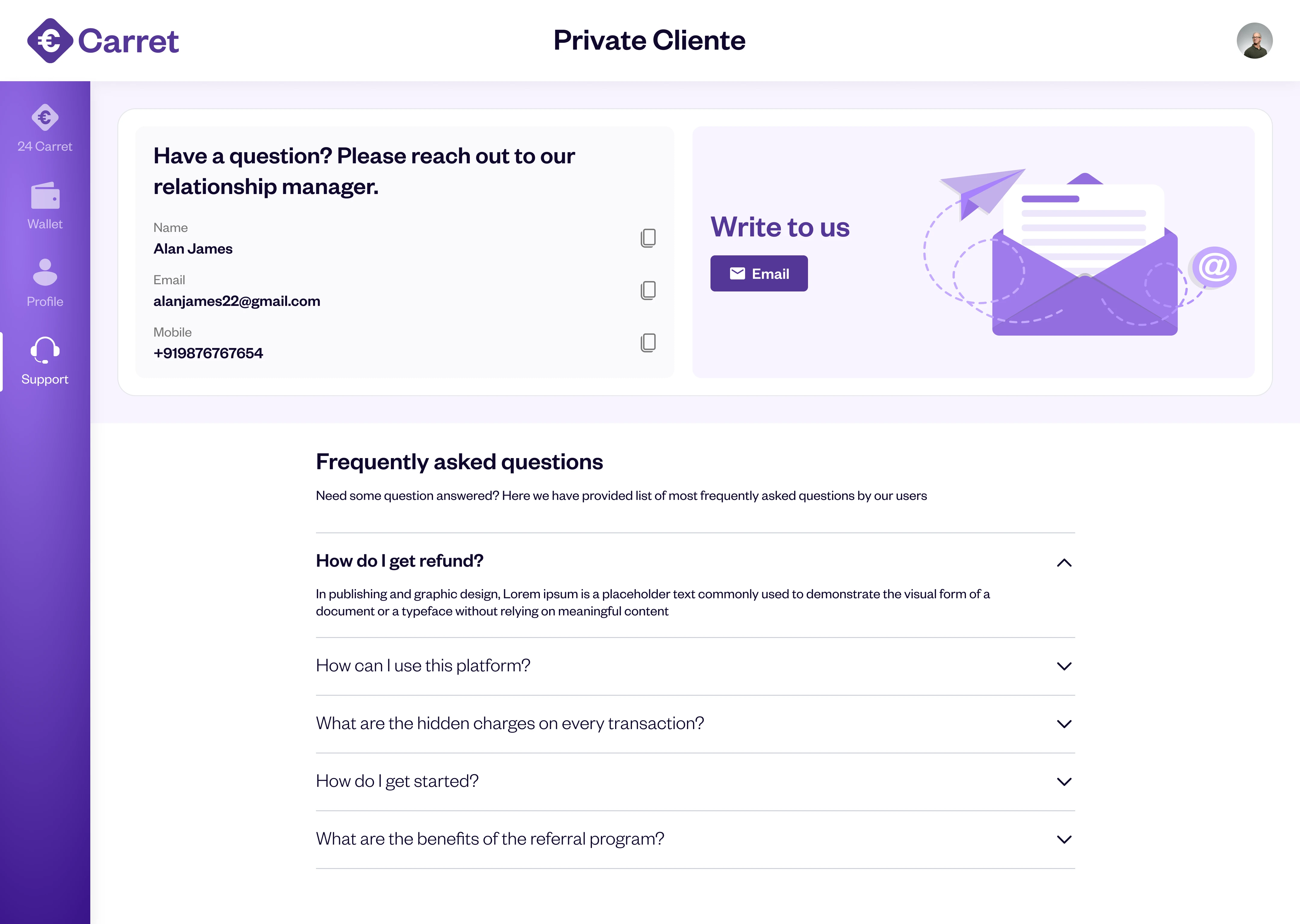Click the 'How do I get refund?' heading
The image size is (1300, 924).
pyautogui.click(x=400, y=561)
